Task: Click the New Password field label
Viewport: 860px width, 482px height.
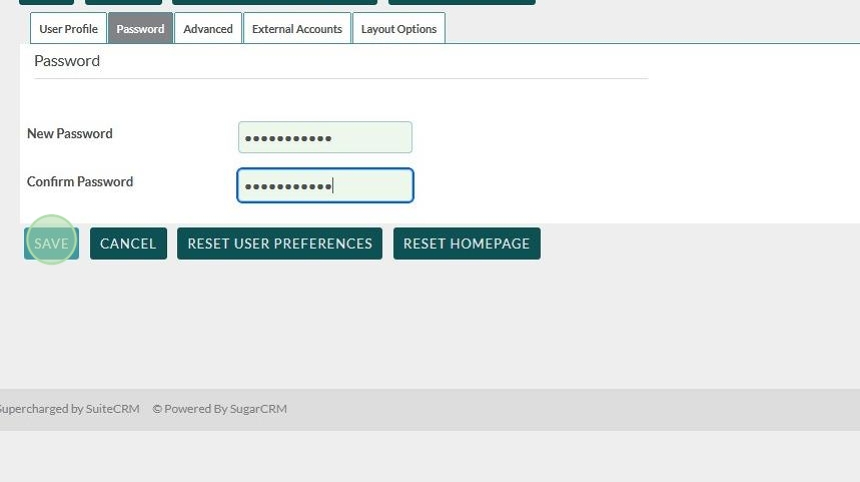Action: 70,134
